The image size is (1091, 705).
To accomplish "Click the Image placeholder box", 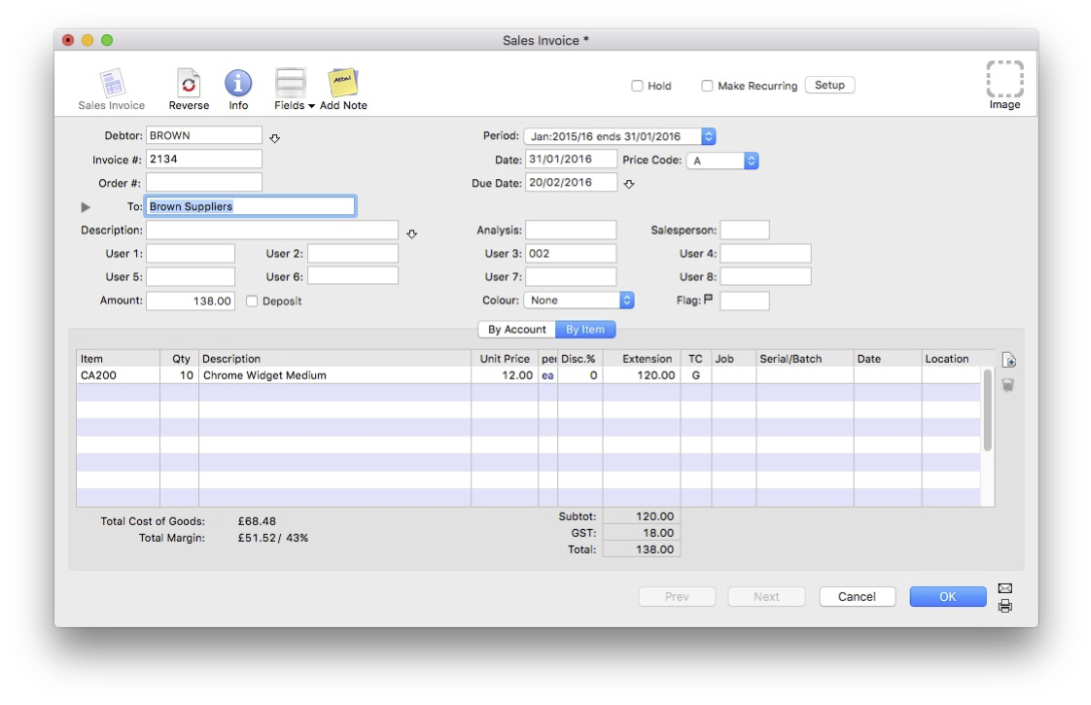I will pyautogui.click(x=1004, y=79).
